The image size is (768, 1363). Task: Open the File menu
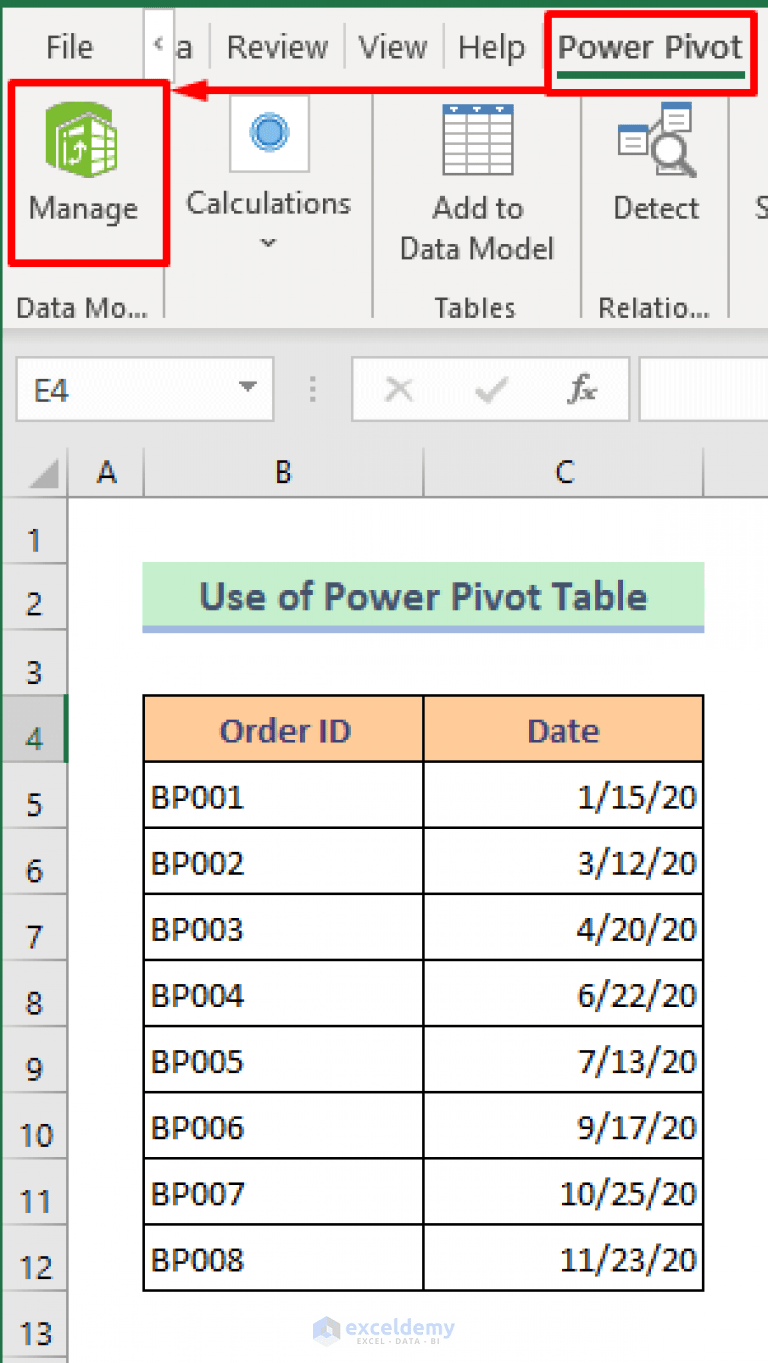pyautogui.click(x=67, y=46)
